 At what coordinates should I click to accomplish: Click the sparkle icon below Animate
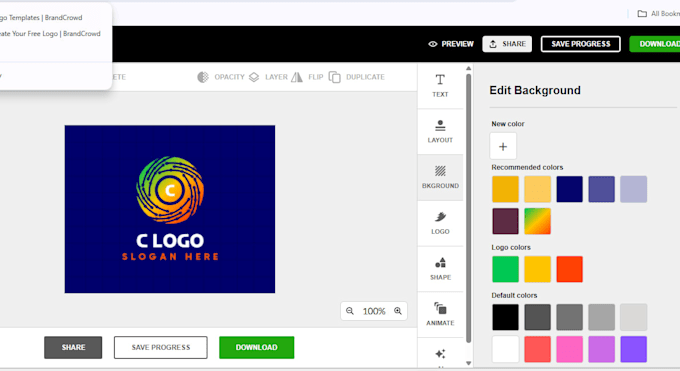440,354
